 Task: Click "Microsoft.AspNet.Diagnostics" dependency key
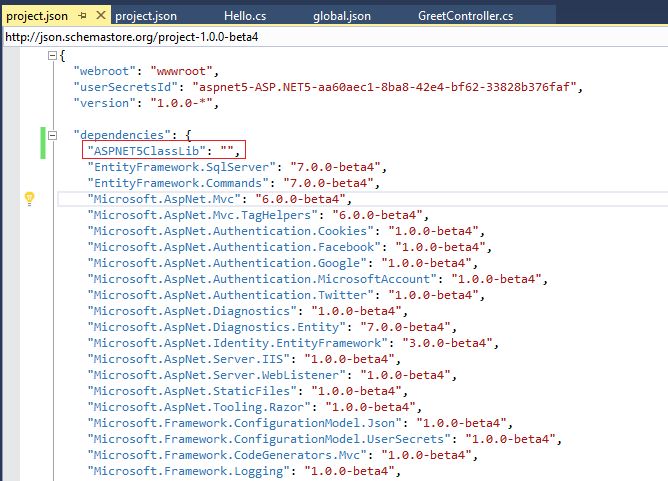(192, 311)
